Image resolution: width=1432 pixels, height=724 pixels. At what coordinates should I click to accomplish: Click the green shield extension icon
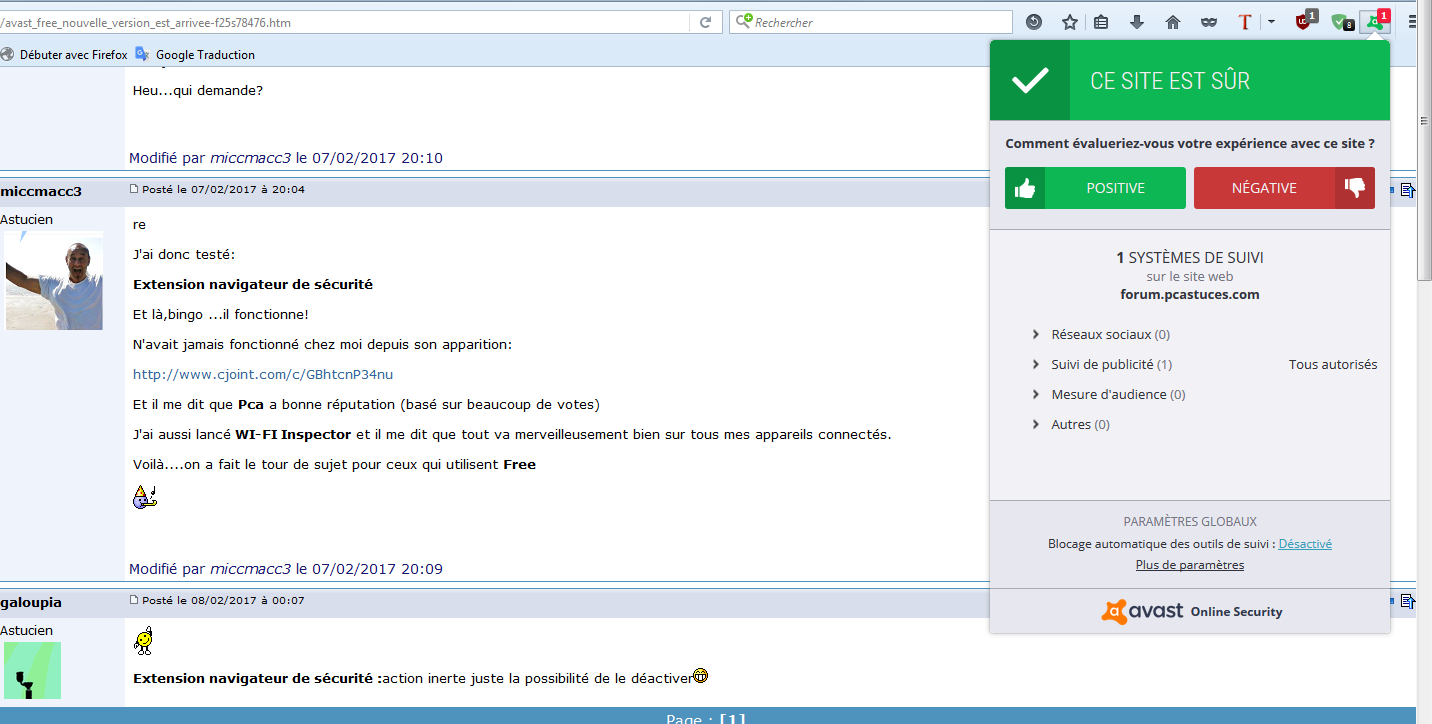tap(1342, 21)
